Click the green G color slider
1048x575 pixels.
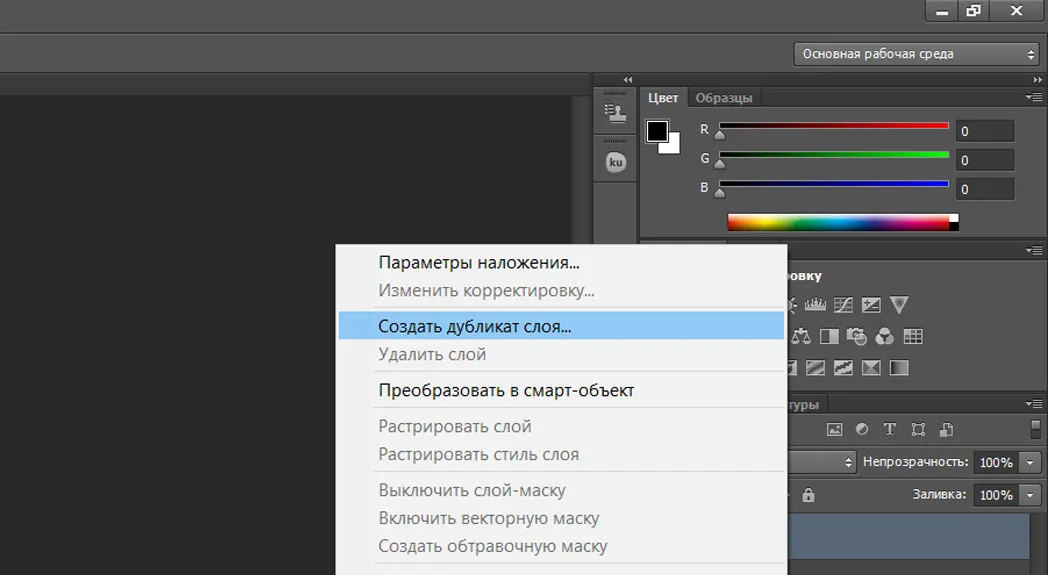(833, 154)
